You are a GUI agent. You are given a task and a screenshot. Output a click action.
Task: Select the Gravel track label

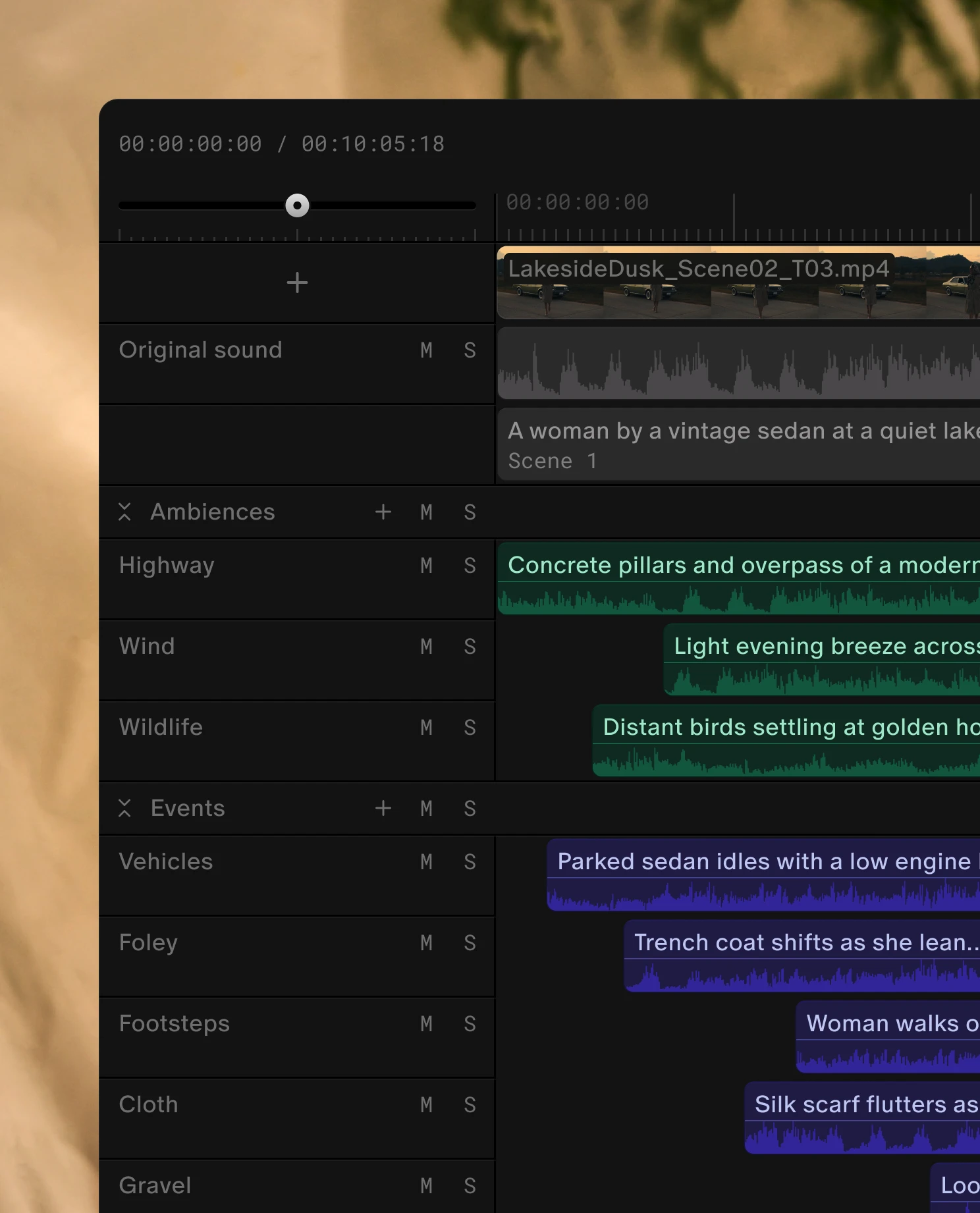click(x=155, y=1185)
